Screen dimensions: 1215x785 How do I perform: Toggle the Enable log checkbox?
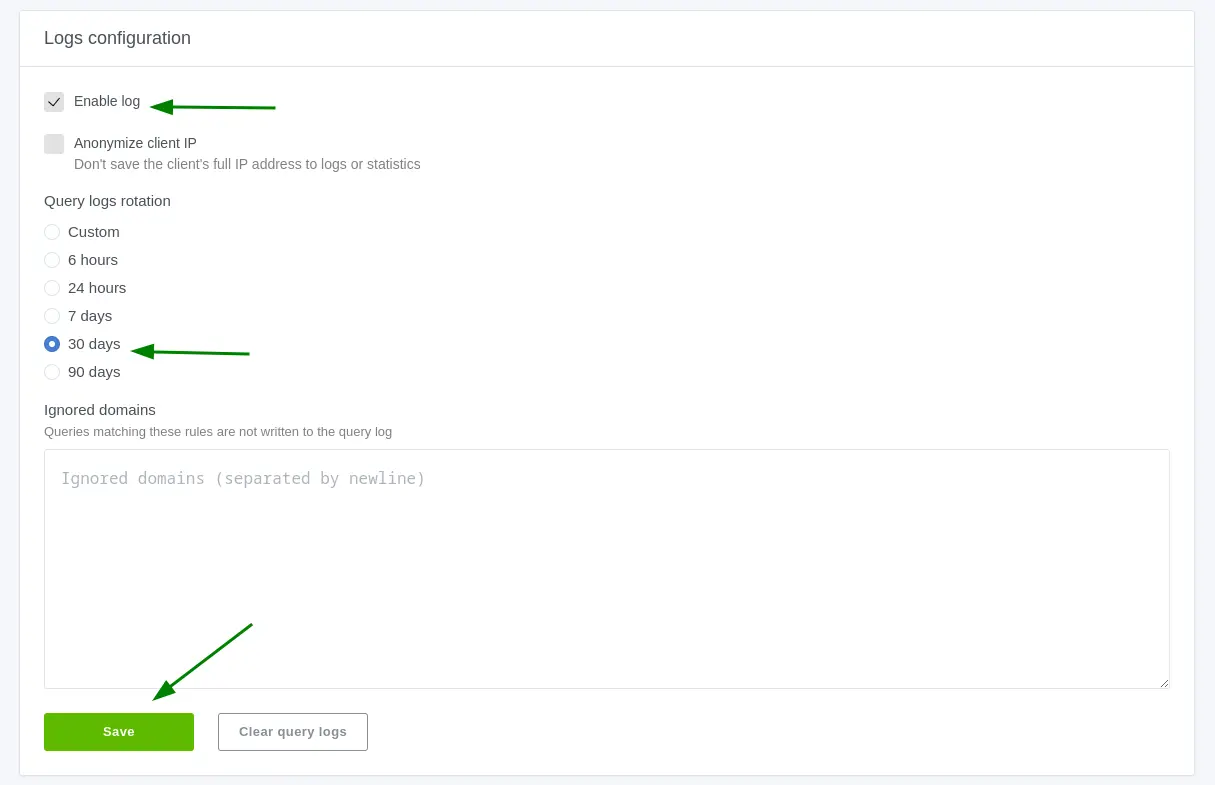pos(54,102)
